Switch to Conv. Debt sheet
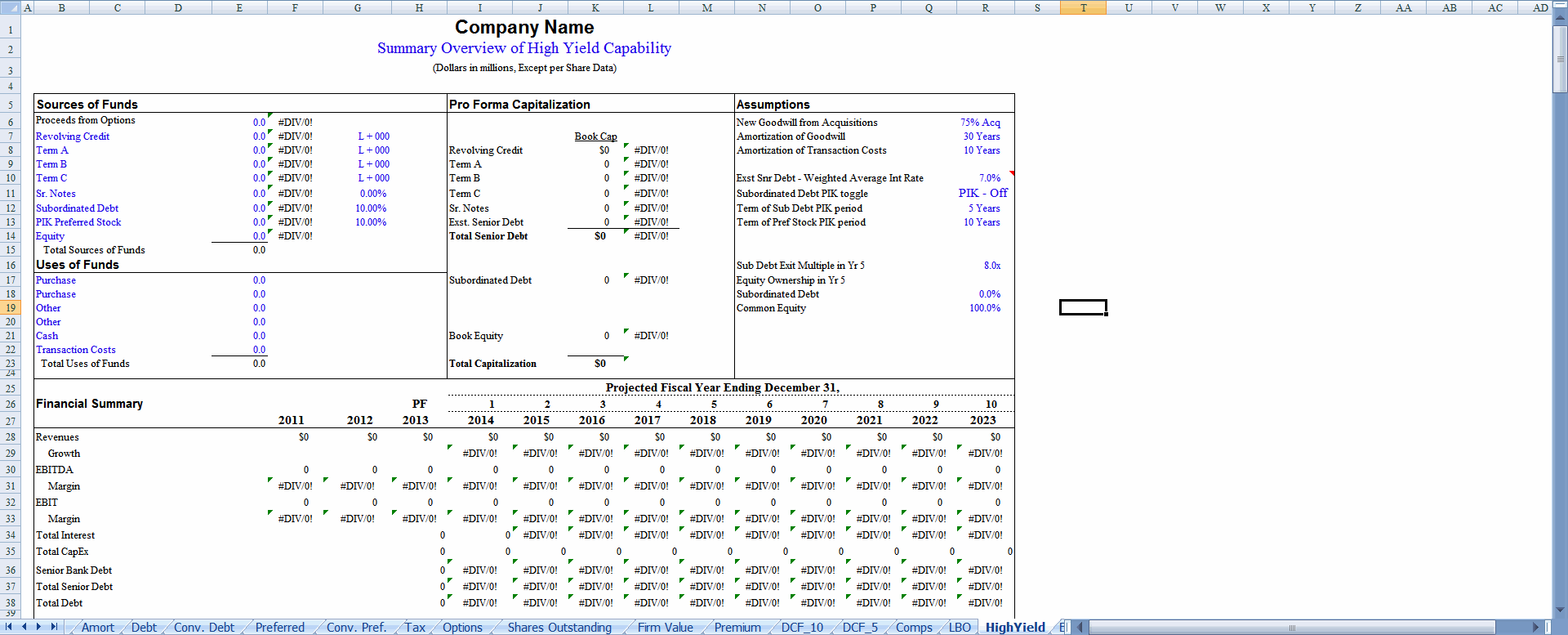Viewport: 1568px width, 635px height. coord(204,627)
